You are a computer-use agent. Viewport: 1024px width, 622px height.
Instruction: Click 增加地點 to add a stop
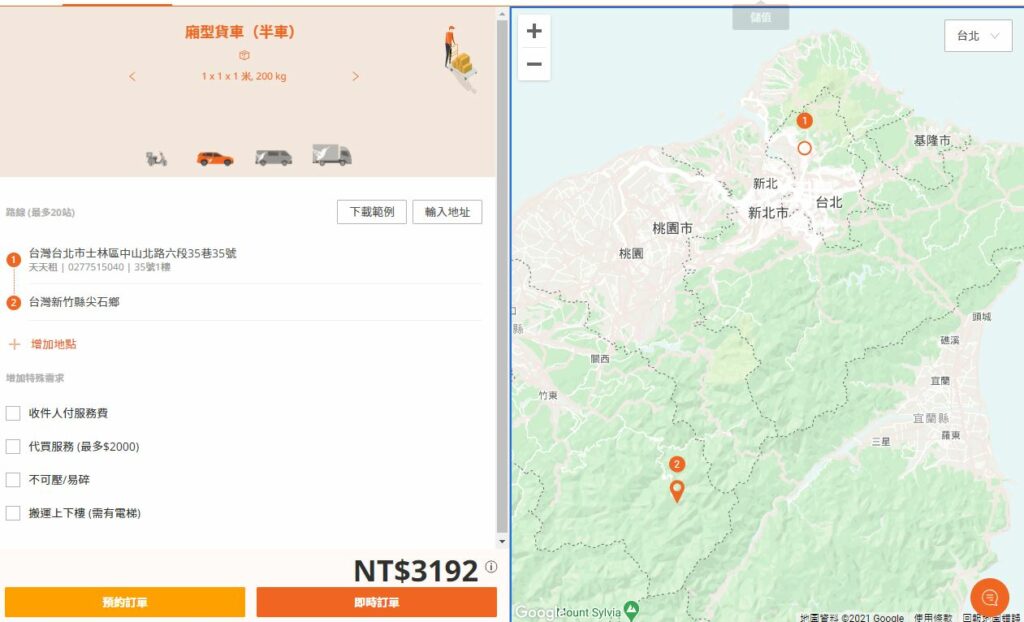(54, 344)
